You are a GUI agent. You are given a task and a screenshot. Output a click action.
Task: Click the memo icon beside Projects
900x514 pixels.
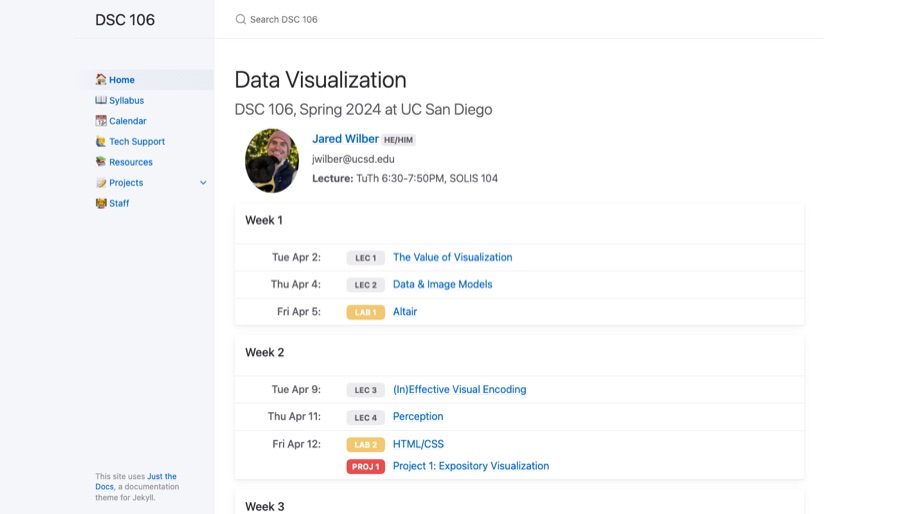pyautogui.click(x=101, y=182)
